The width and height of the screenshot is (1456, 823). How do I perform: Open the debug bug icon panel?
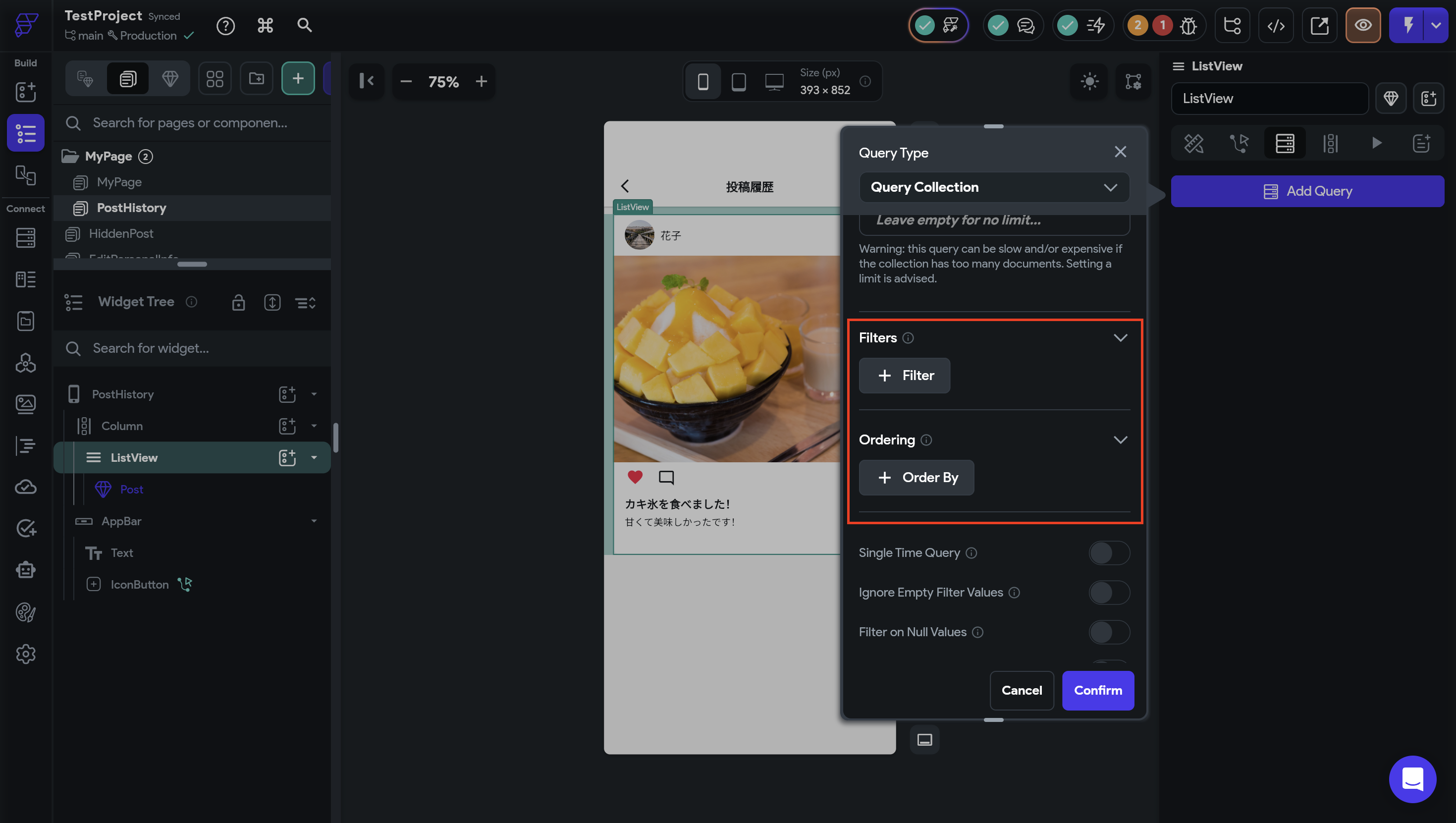pyautogui.click(x=1188, y=25)
